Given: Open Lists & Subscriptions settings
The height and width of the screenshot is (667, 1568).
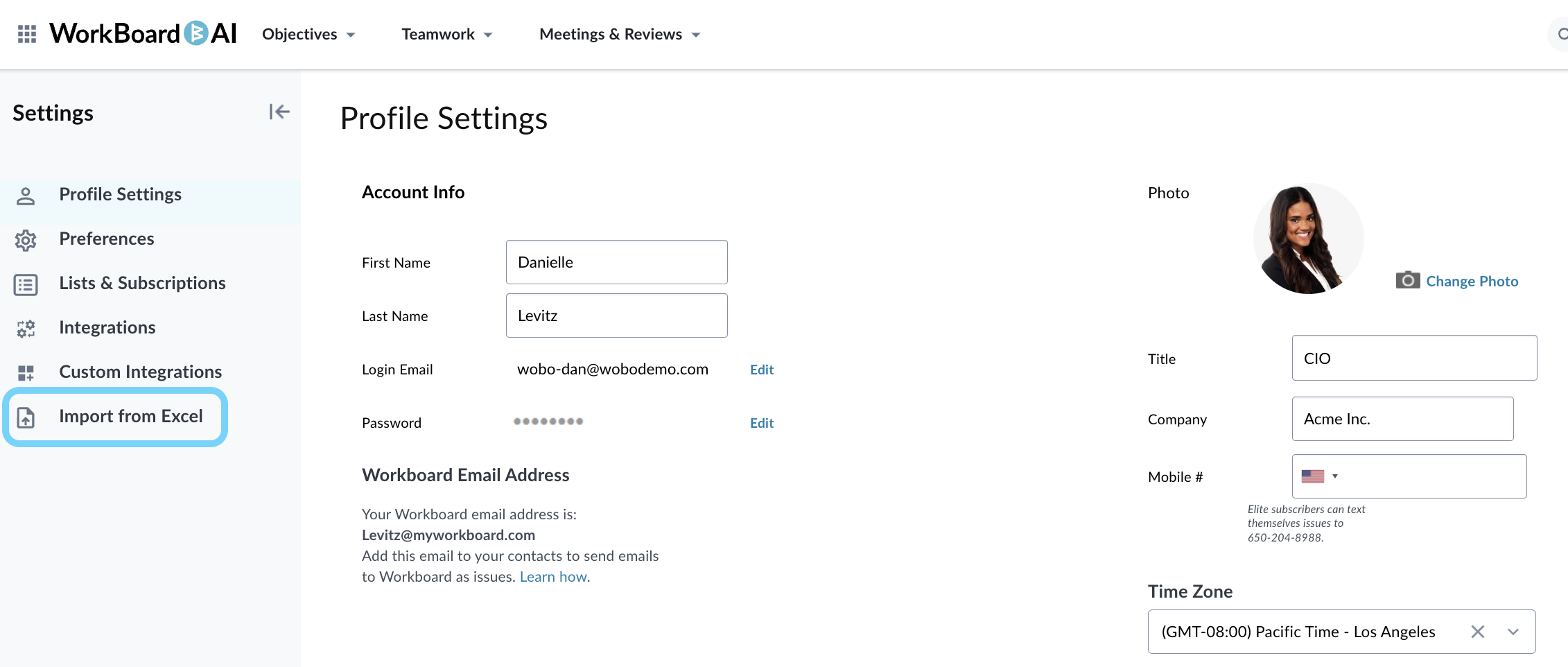Looking at the screenshot, I should (x=142, y=283).
